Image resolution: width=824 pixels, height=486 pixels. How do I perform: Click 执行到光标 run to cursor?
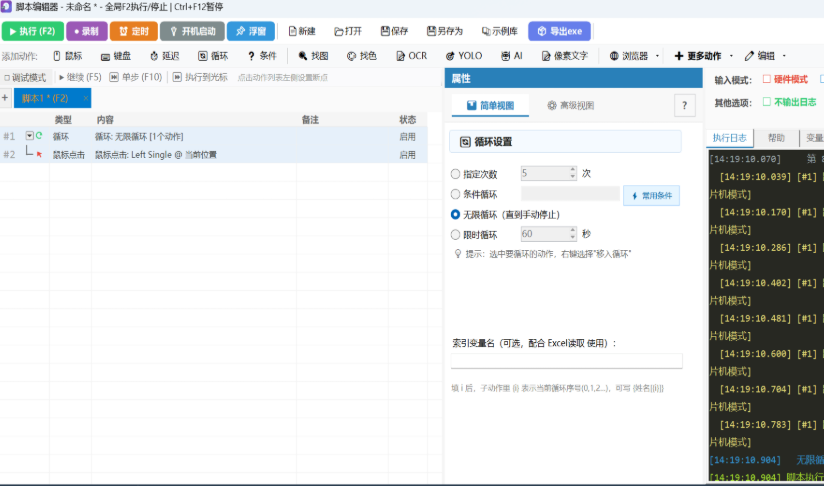(200, 77)
